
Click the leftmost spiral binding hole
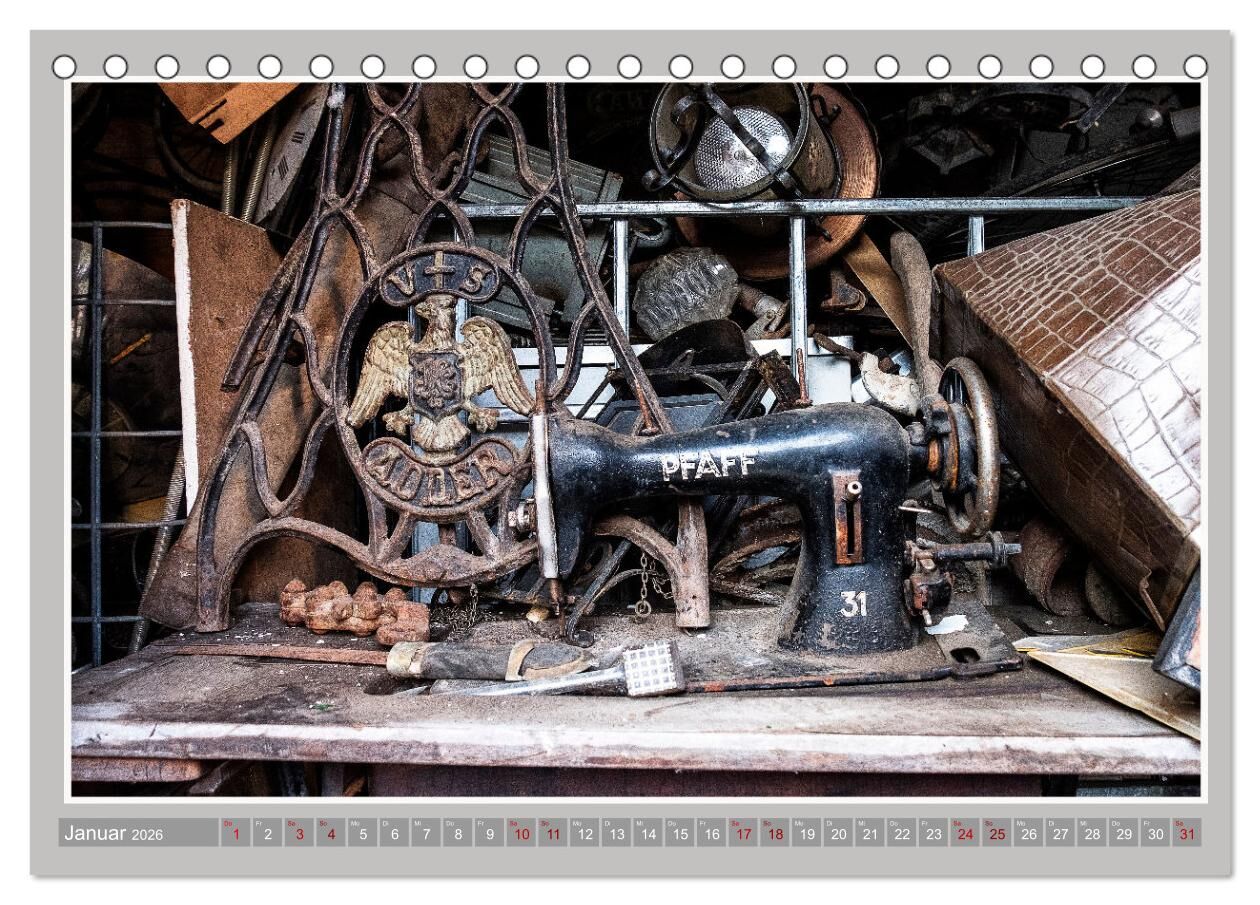64,67
